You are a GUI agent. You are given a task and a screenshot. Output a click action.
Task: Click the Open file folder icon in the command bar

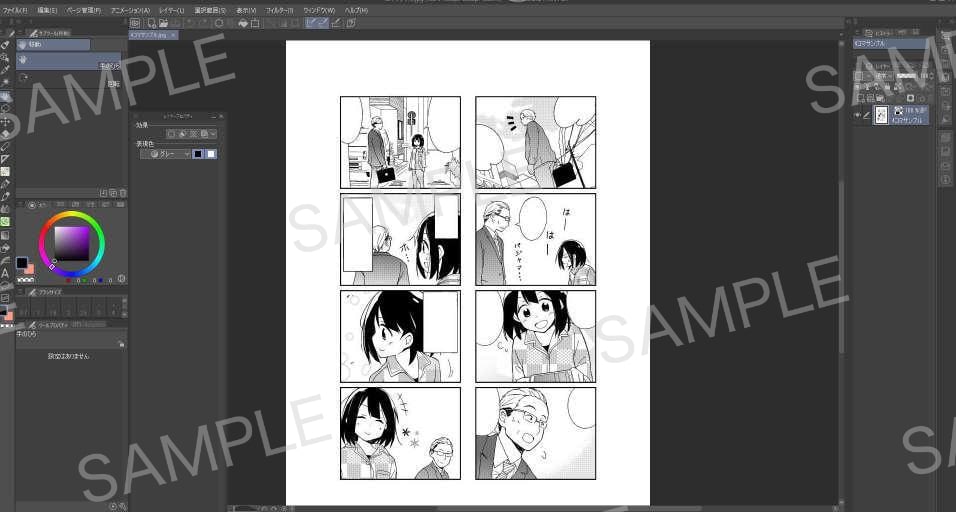(163, 23)
